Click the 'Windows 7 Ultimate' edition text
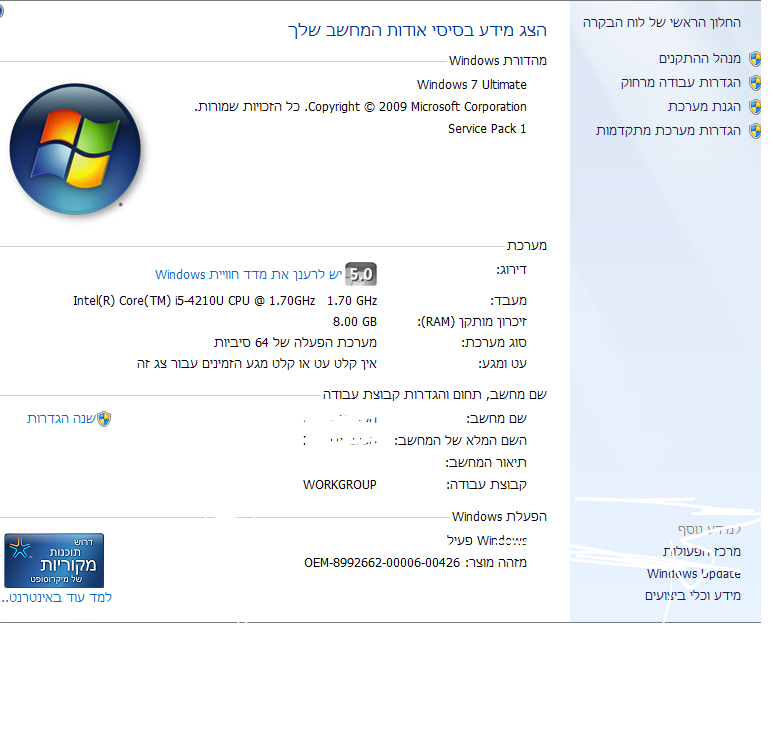The width and height of the screenshot is (773, 742). click(472, 85)
